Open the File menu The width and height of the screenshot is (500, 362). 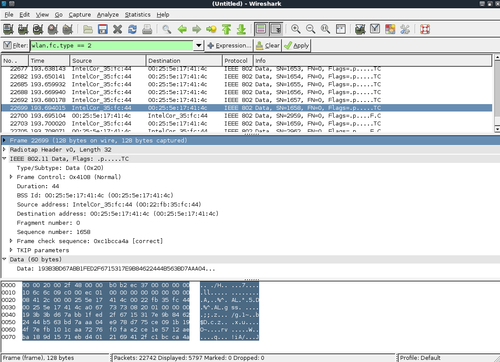[9, 15]
